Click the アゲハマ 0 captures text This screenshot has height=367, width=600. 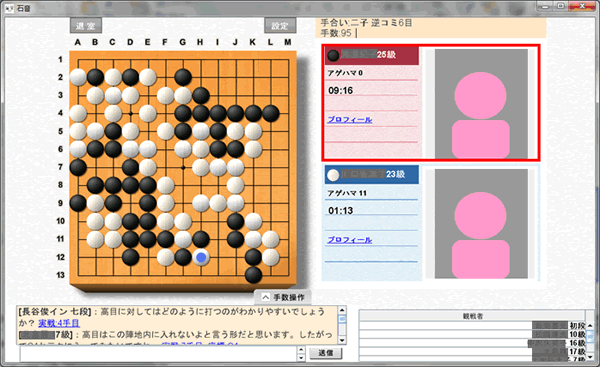click(x=345, y=73)
